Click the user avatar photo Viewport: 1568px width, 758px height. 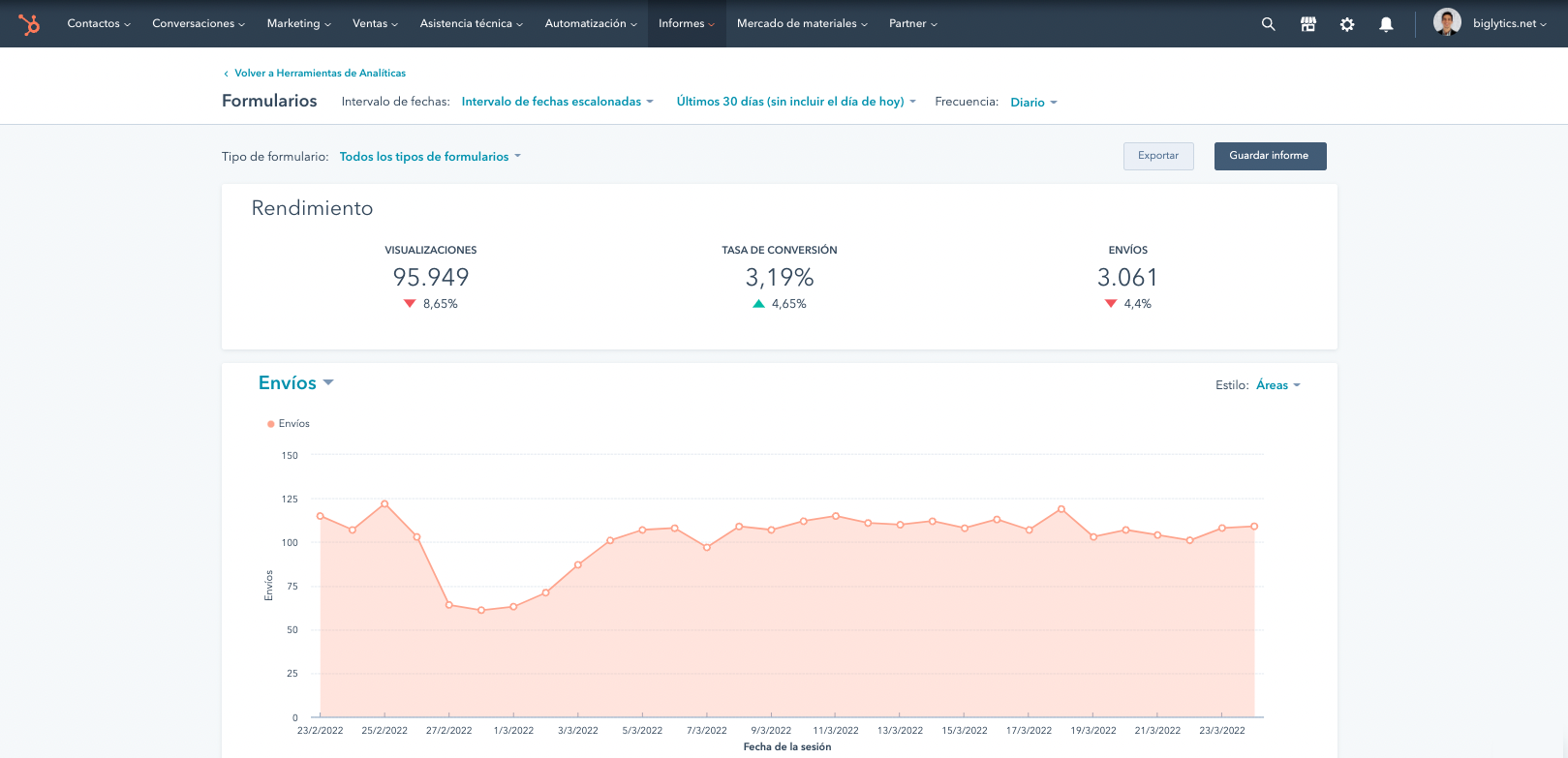pyautogui.click(x=1447, y=22)
